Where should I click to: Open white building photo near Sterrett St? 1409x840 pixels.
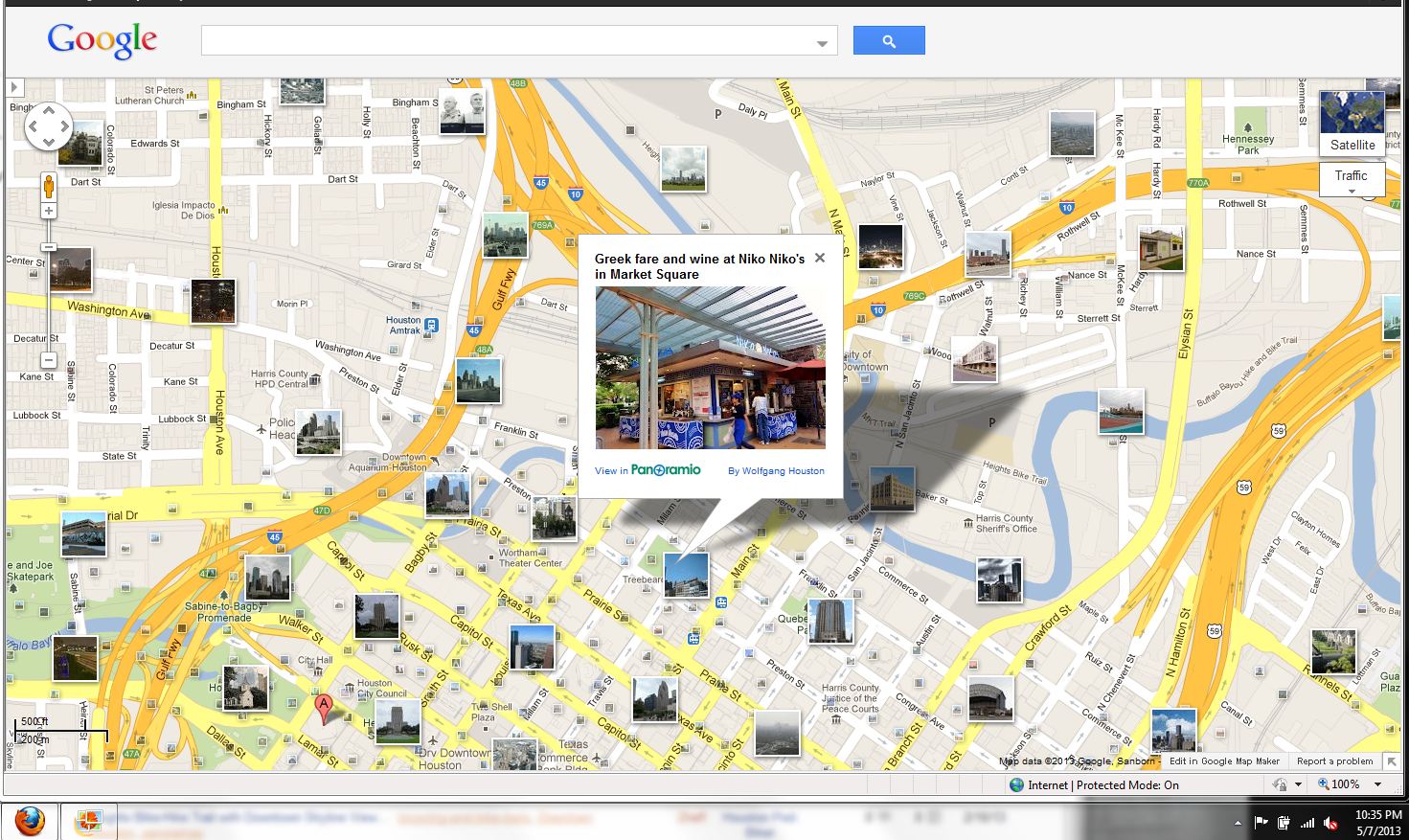[975, 359]
